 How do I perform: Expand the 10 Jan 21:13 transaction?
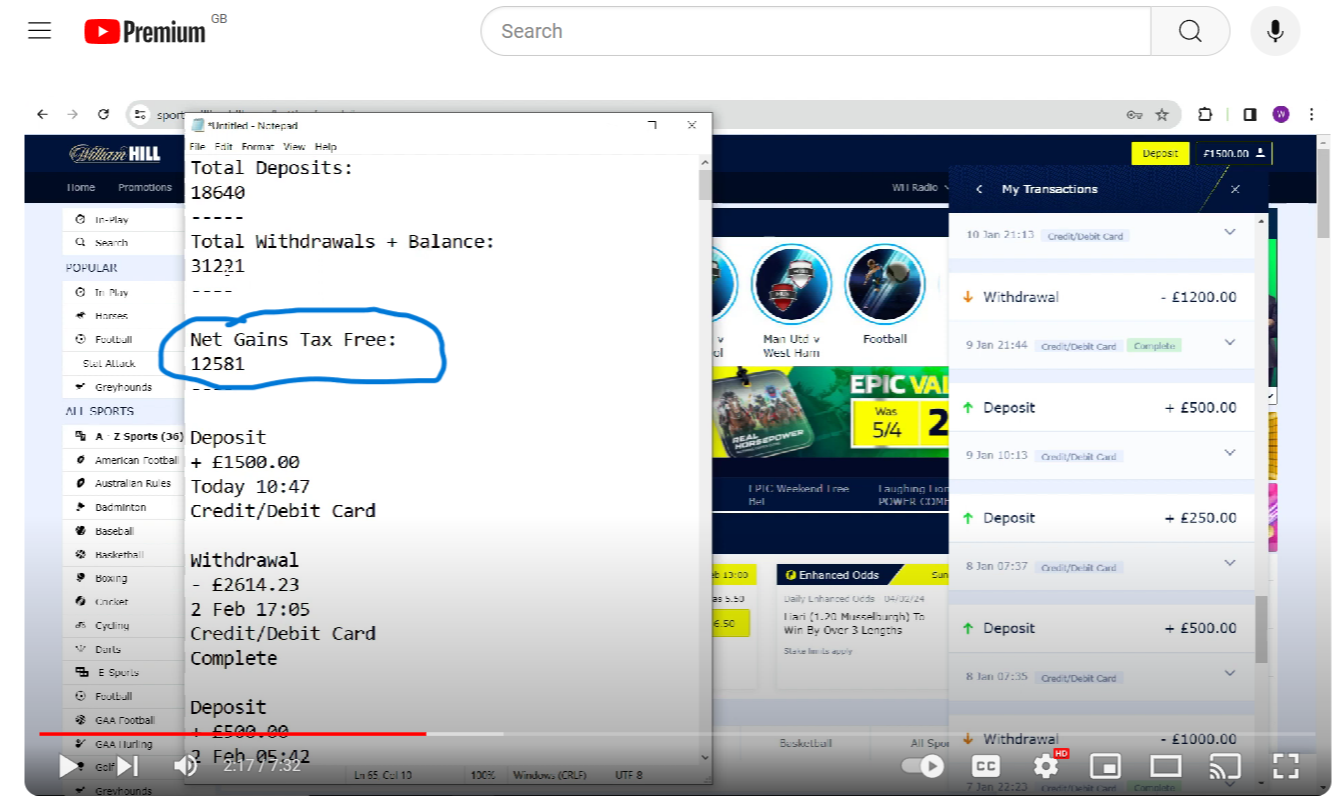[1229, 233]
